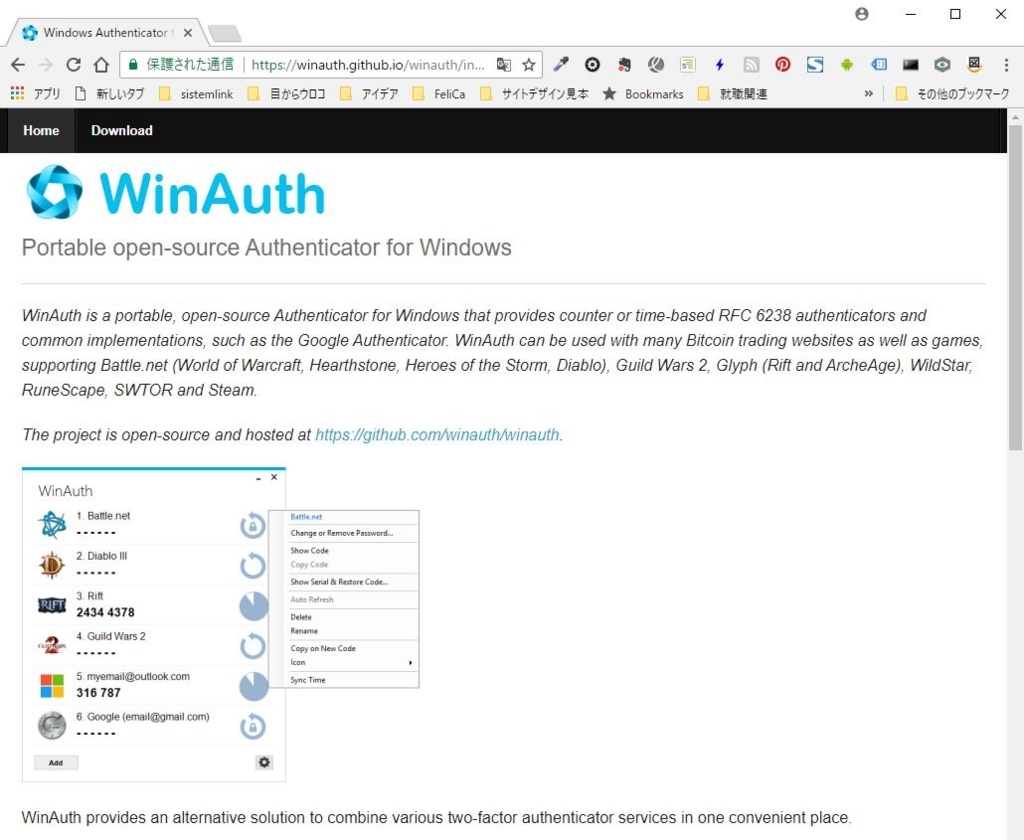Viewport: 1024px width, 840px height.
Task: Expand the アイデア bookmark folder
Action: [370, 94]
